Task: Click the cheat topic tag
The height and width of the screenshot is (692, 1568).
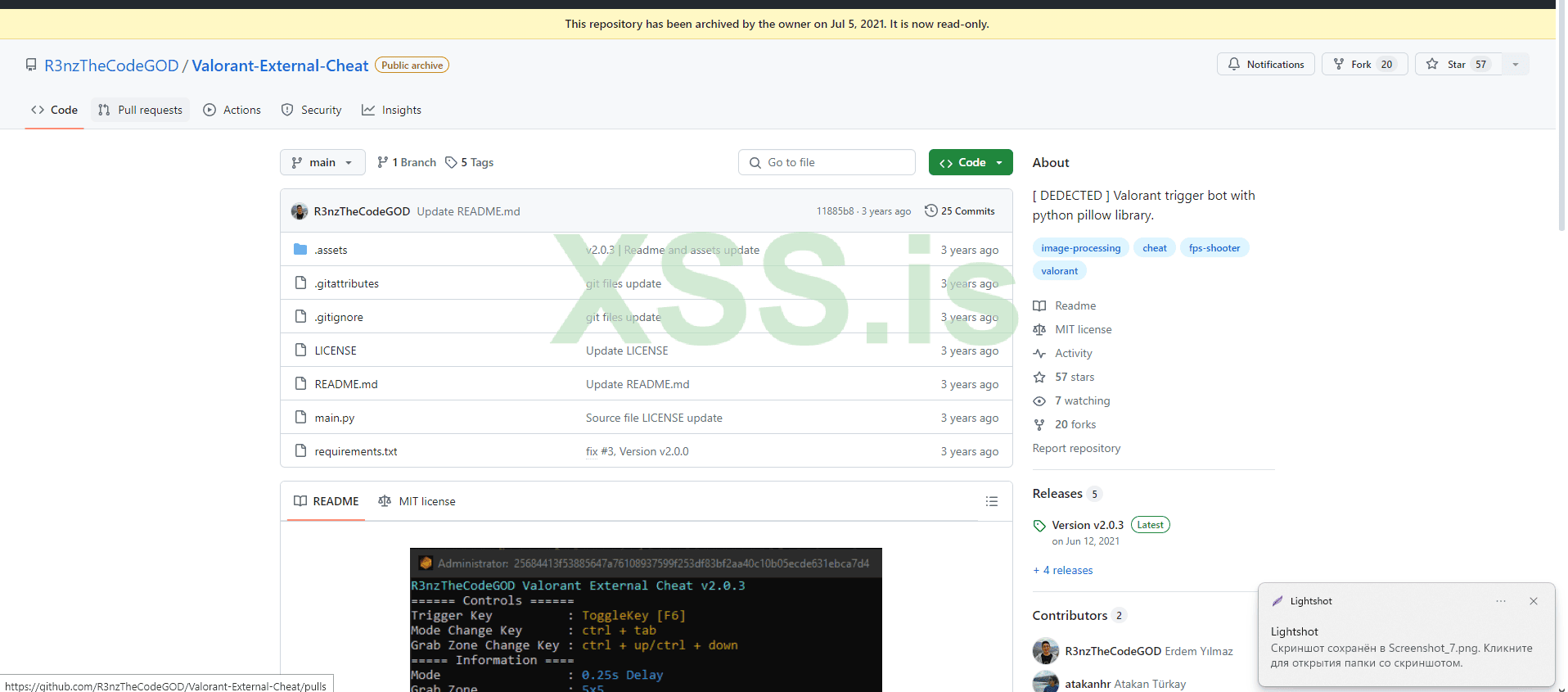Action: (x=1155, y=248)
